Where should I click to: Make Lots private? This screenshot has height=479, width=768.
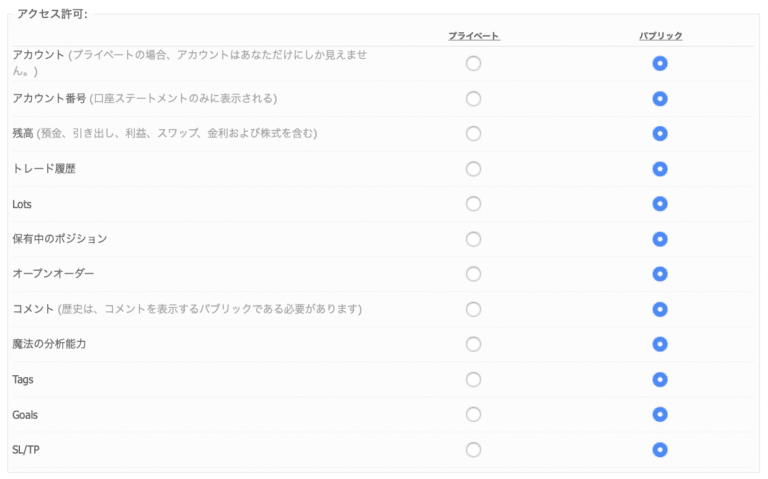click(x=473, y=204)
